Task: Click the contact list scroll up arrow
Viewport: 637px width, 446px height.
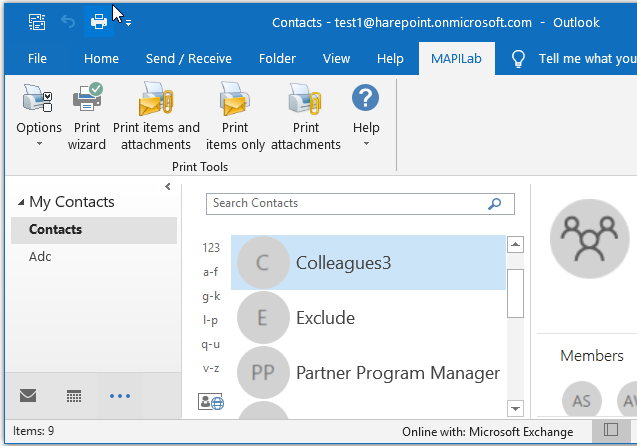Action: 515,244
